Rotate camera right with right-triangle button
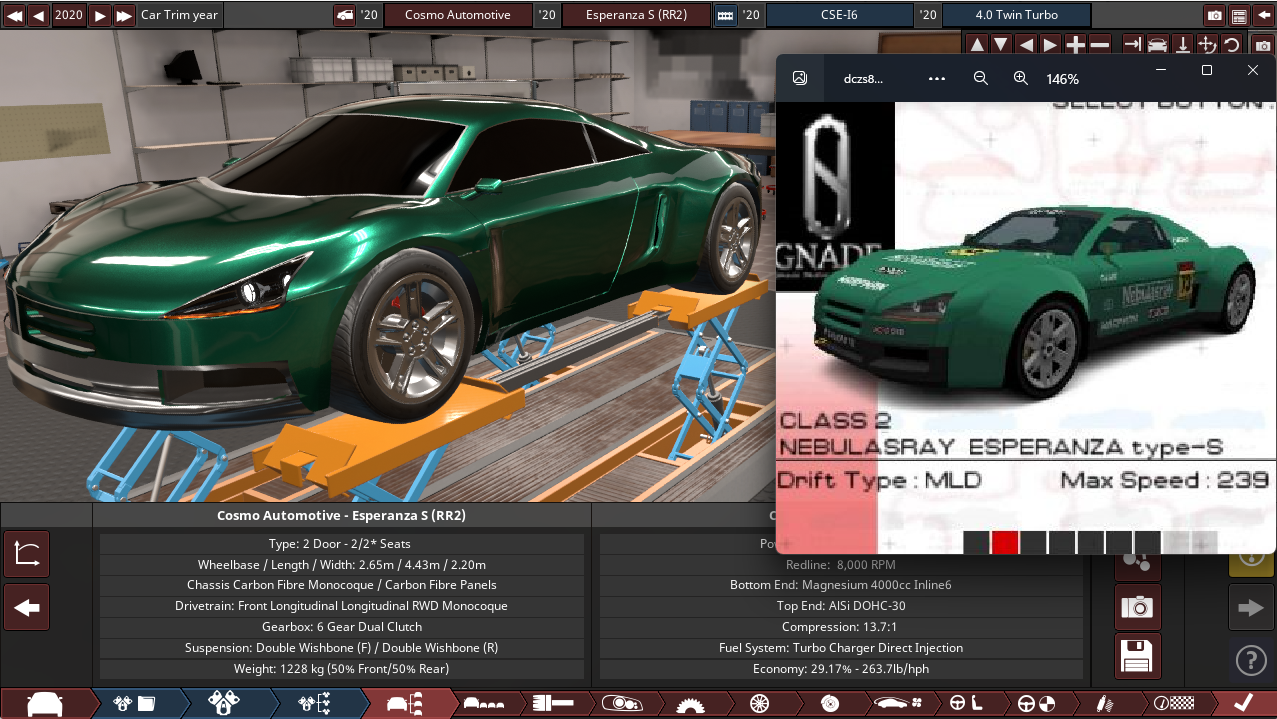Screen dimensions: 1277x719 [x=1050, y=45]
